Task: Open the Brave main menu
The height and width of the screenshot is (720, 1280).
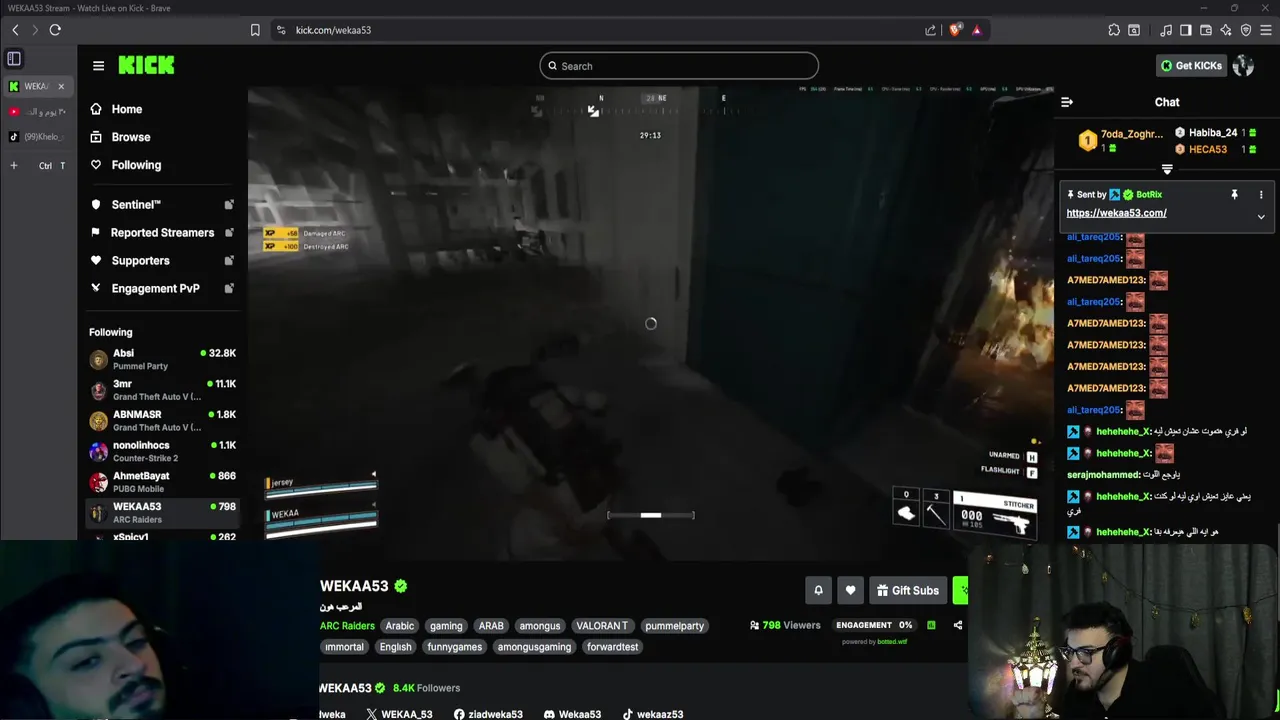Action: [x=1266, y=30]
